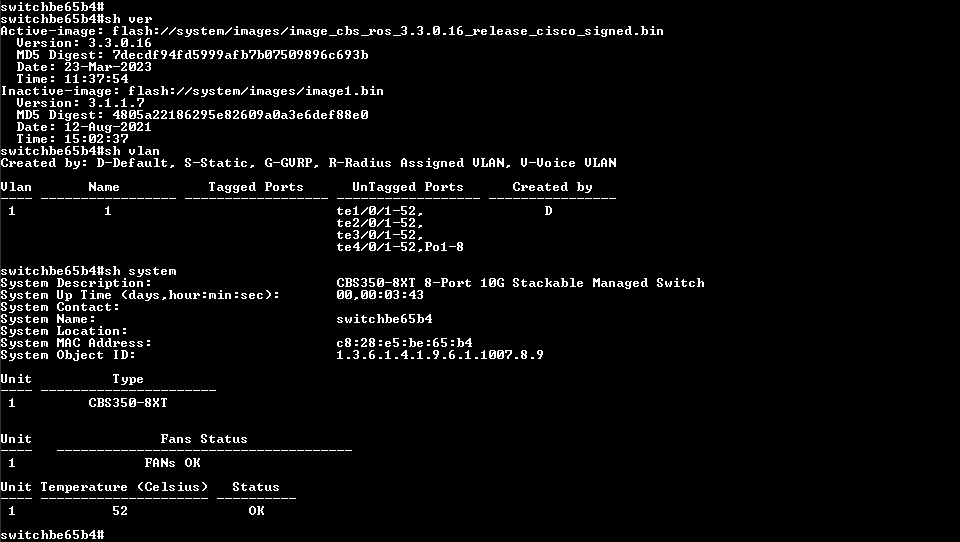
Task: Click the system up time value
Action: (x=380, y=295)
